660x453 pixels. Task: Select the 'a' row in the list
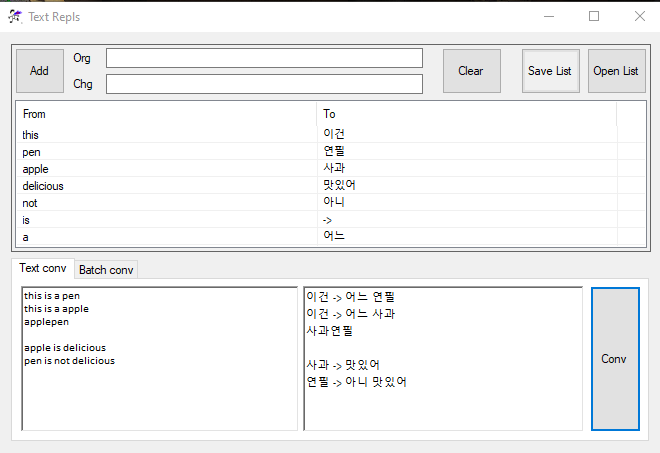click(330, 237)
